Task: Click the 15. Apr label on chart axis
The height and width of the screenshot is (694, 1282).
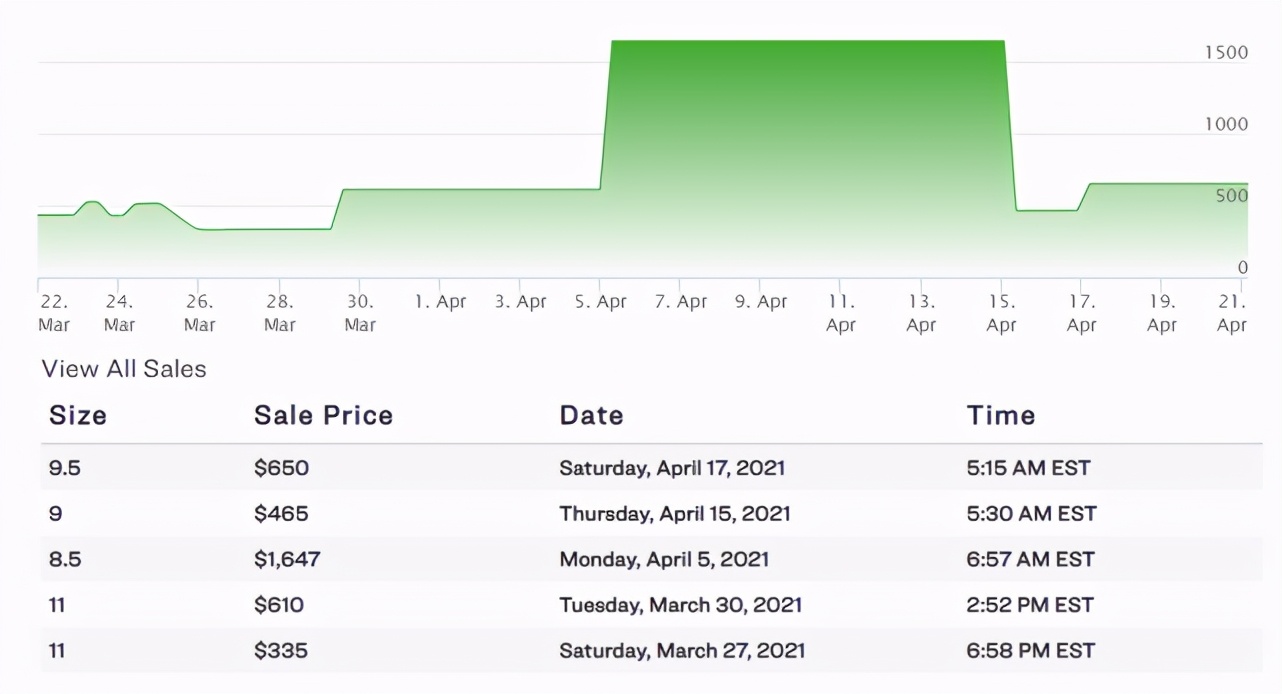Action: click(x=1002, y=313)
